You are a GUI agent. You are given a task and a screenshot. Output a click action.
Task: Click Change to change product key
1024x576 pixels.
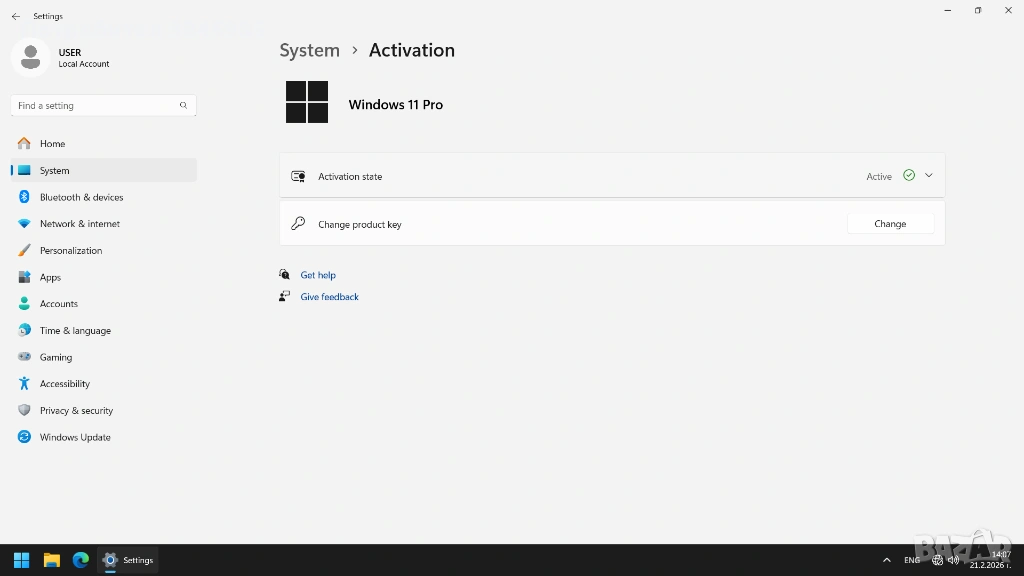click(890, 224)
